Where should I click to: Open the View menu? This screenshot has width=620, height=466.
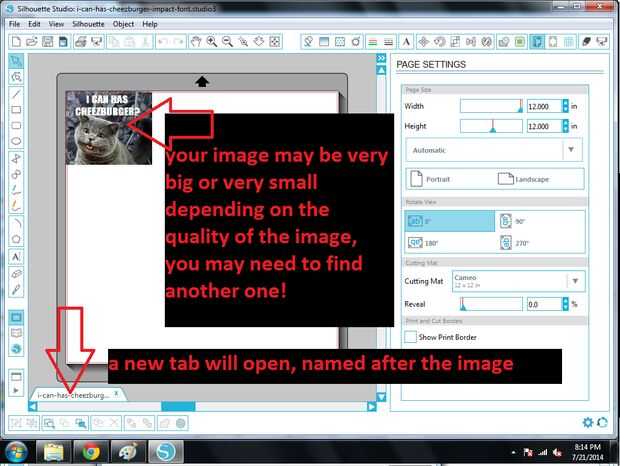pos(56,24)
